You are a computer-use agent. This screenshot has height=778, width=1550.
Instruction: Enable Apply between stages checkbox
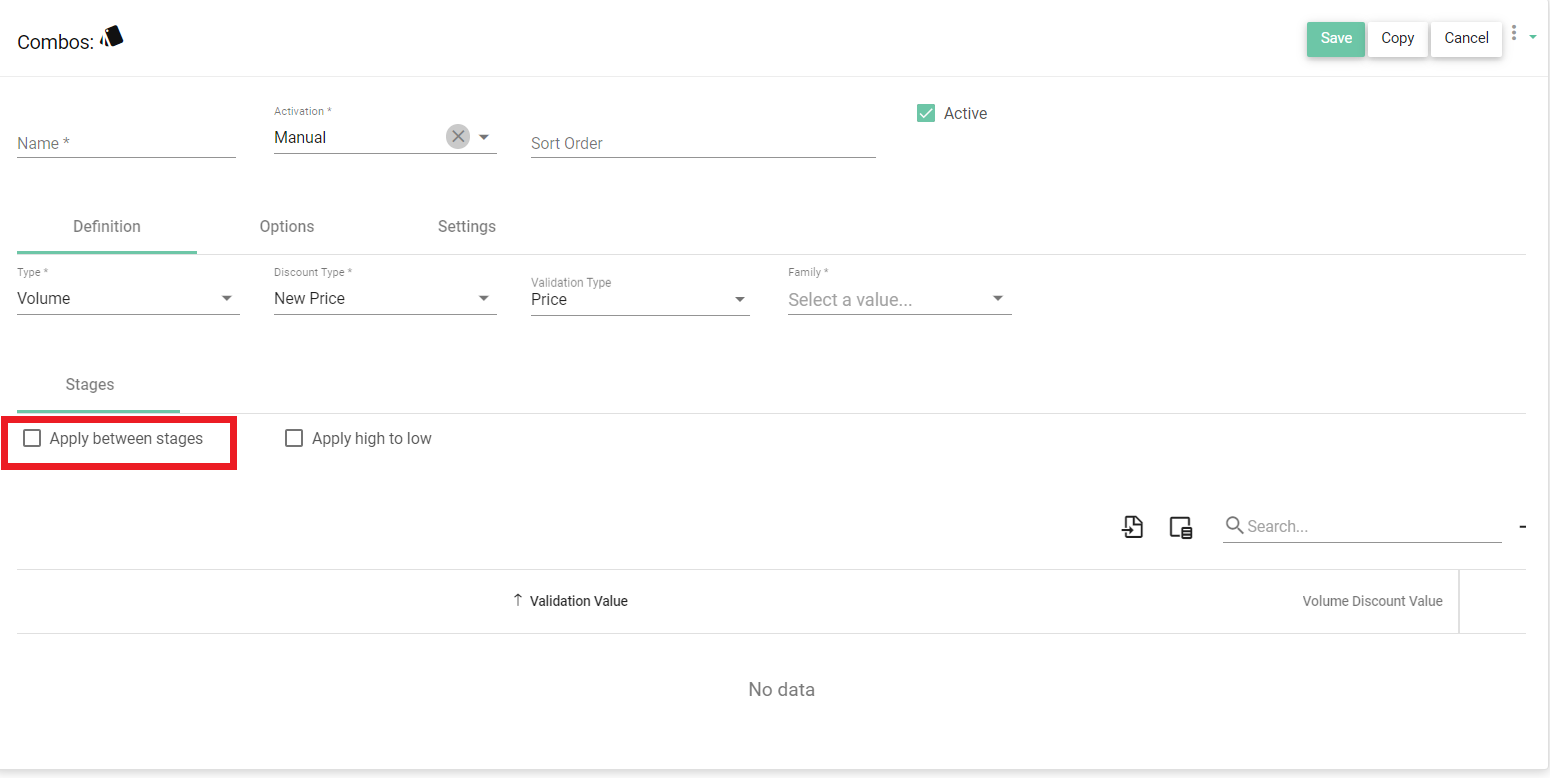33,438
